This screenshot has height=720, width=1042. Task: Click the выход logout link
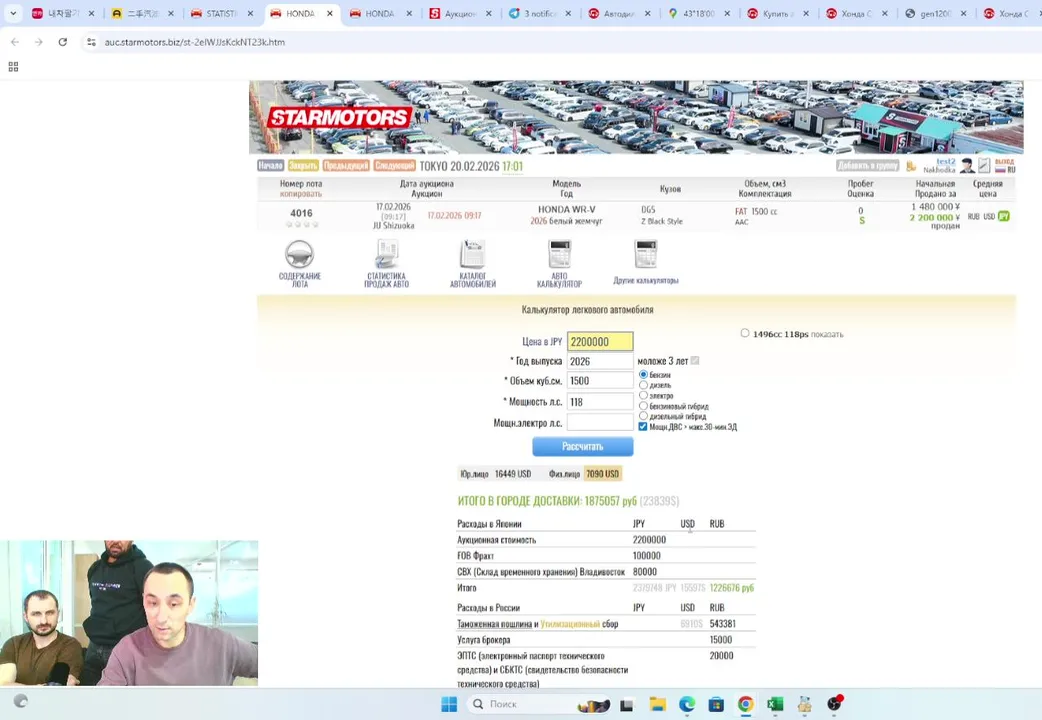pos(1005,162)
